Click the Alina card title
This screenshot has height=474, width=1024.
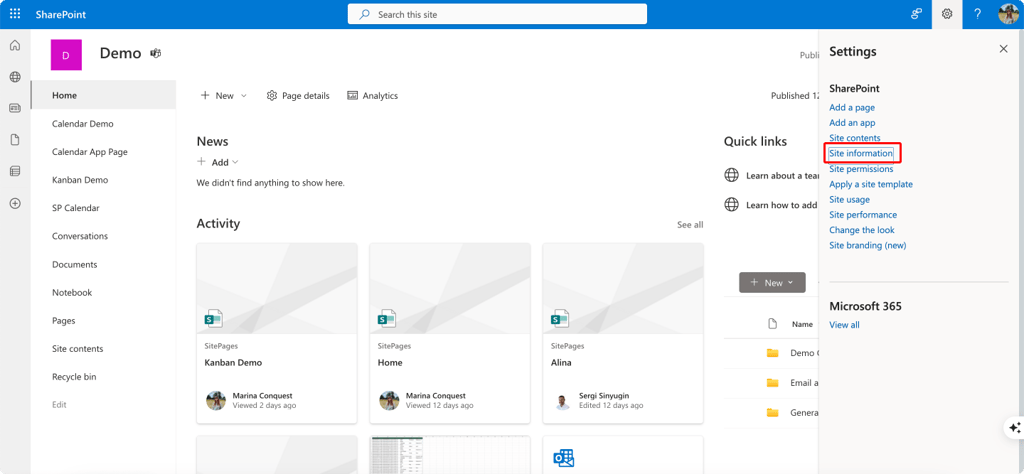[561, 362]
